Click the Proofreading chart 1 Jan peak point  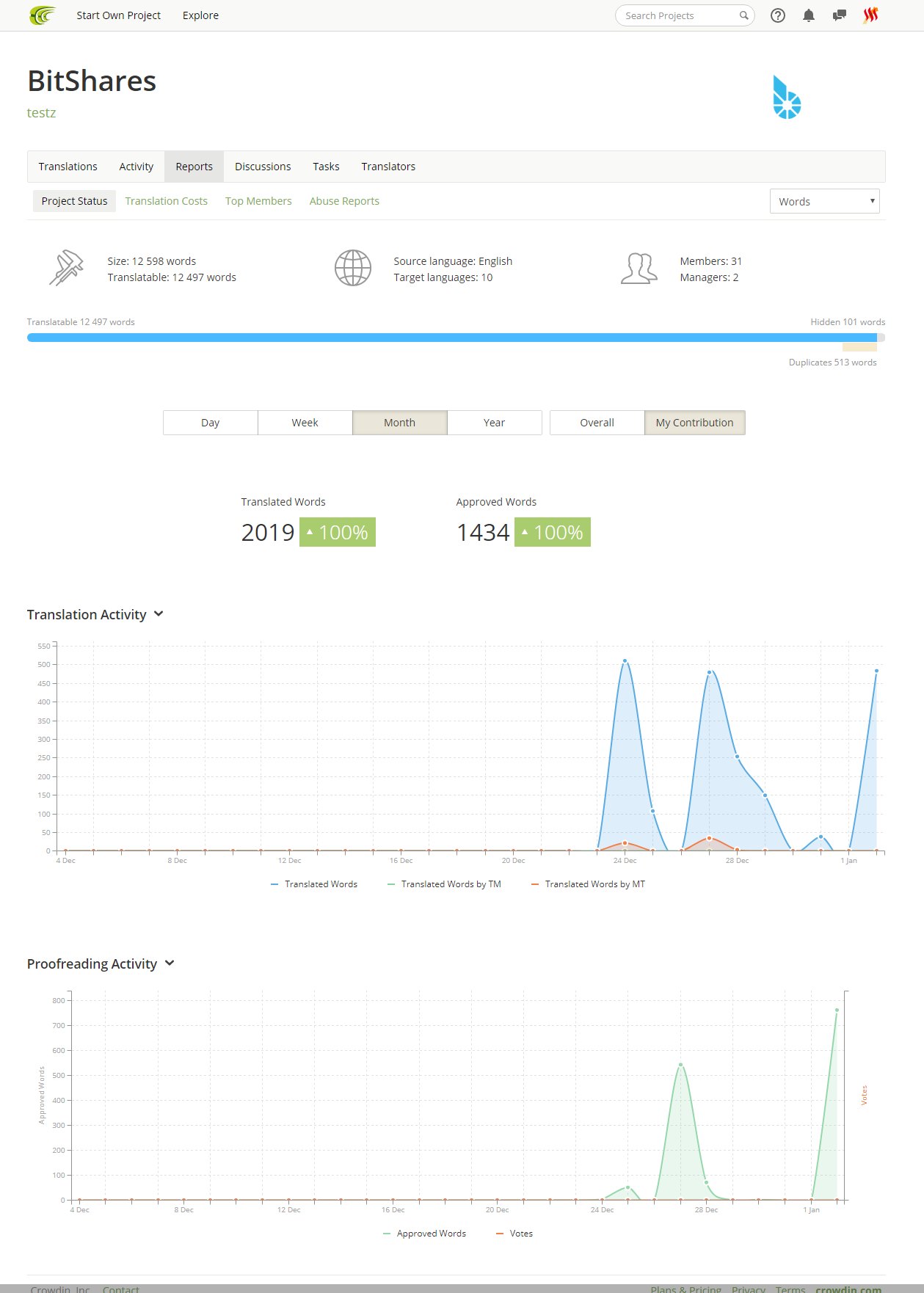[x=837, y=1010]
